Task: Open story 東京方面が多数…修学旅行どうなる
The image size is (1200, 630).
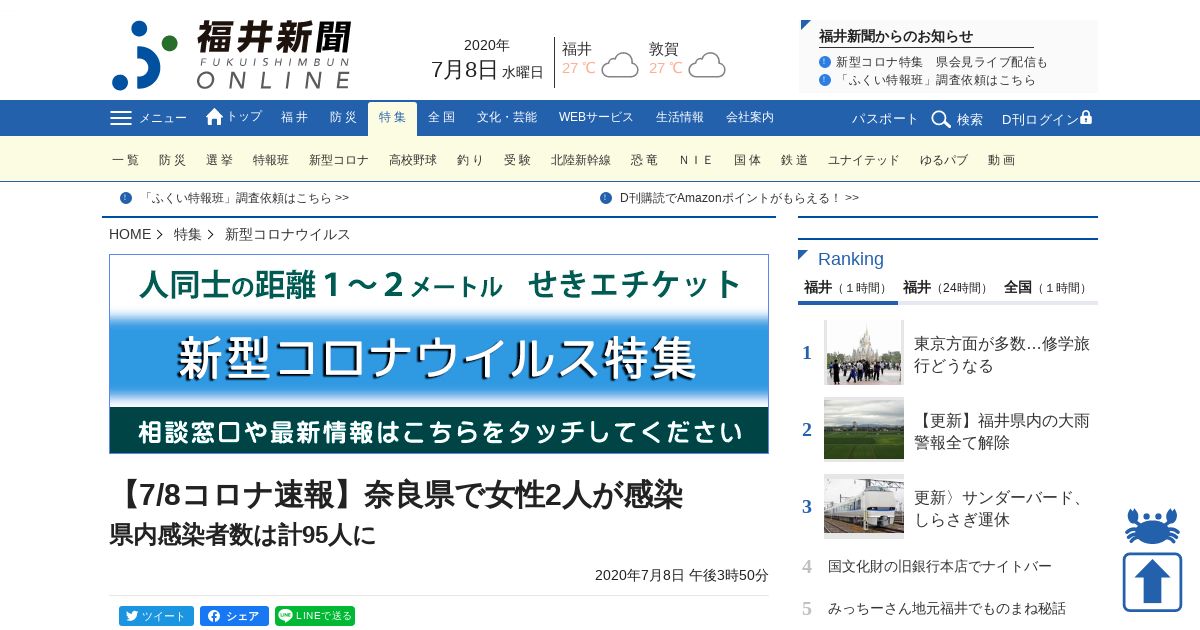Action: tap(1002, 354)
